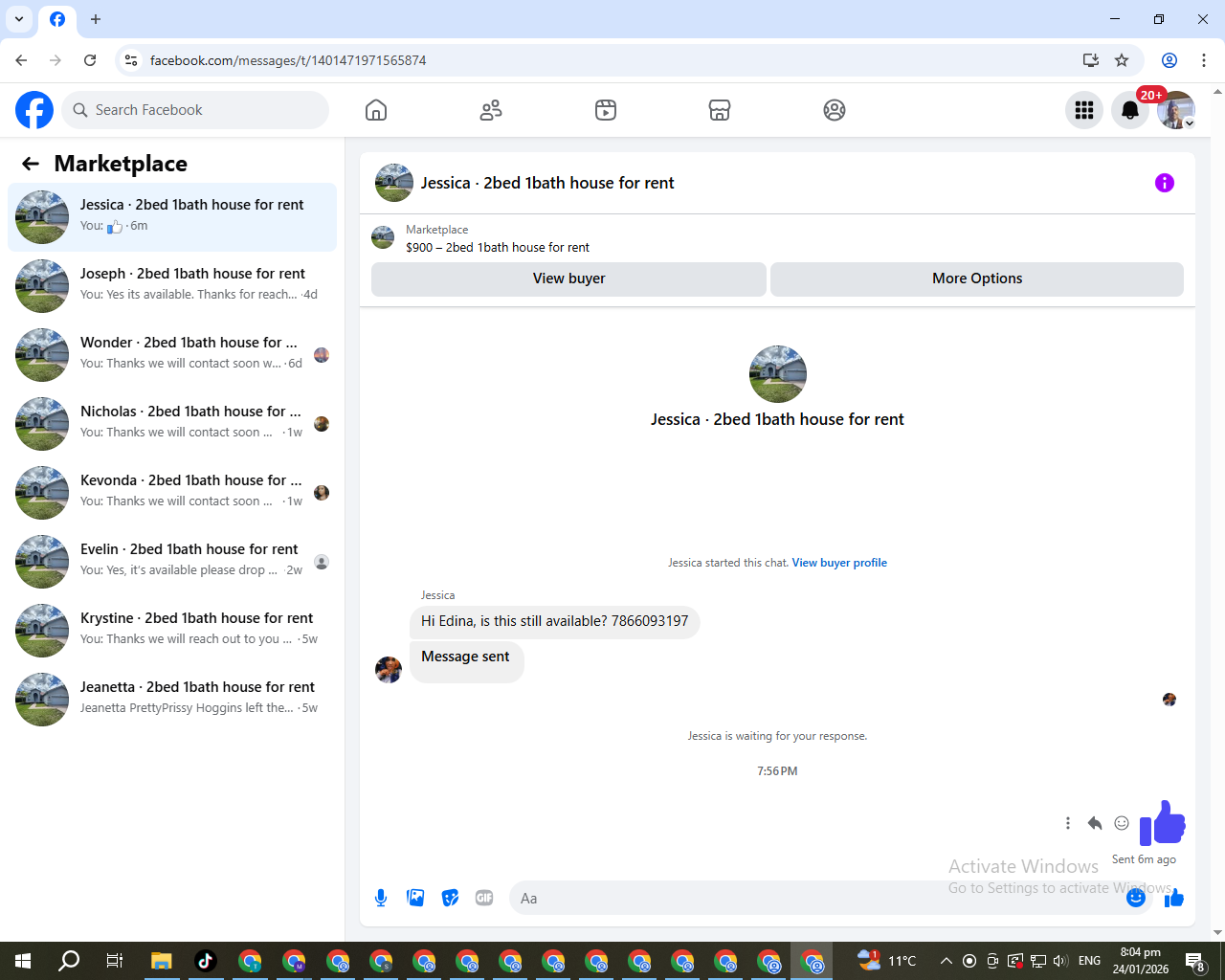This screenshot has height=980, width=1225.
Task: React to the sent like message
Action: click(x=1122, y=823)
